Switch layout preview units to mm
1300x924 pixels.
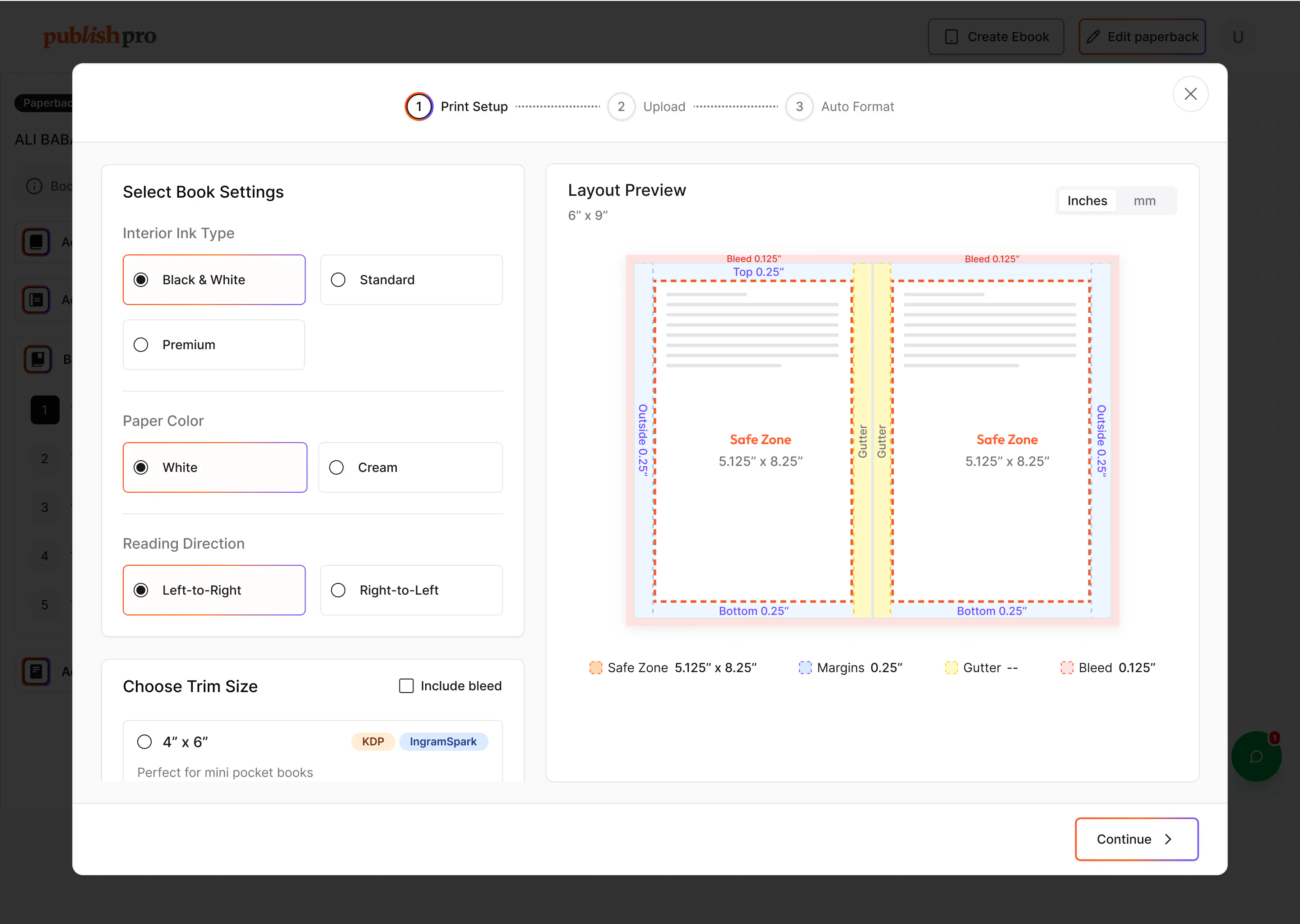click(1145, 200)
